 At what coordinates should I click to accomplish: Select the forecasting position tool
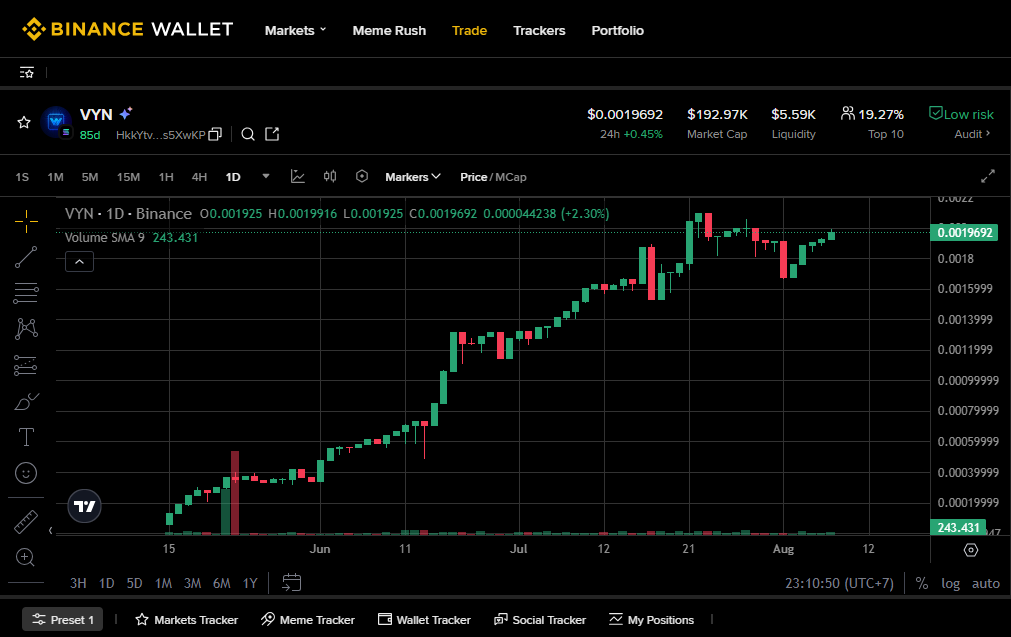click(26, 366)
